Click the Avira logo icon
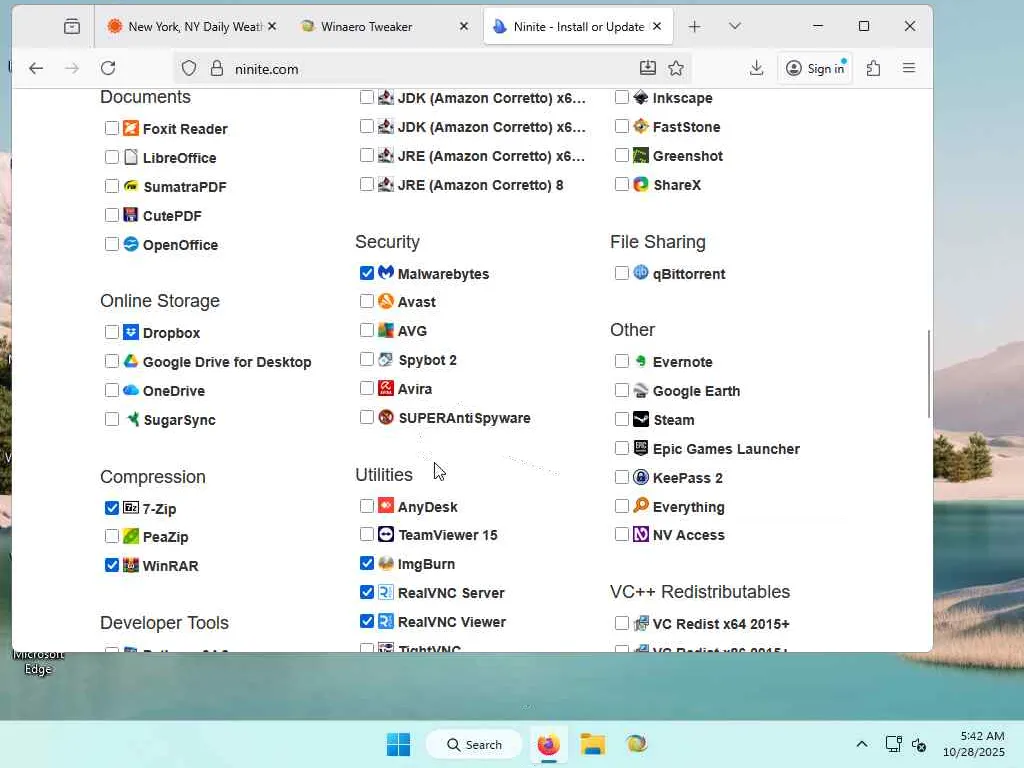Viewport: 1024px width, 768px height. click(386, 388)
